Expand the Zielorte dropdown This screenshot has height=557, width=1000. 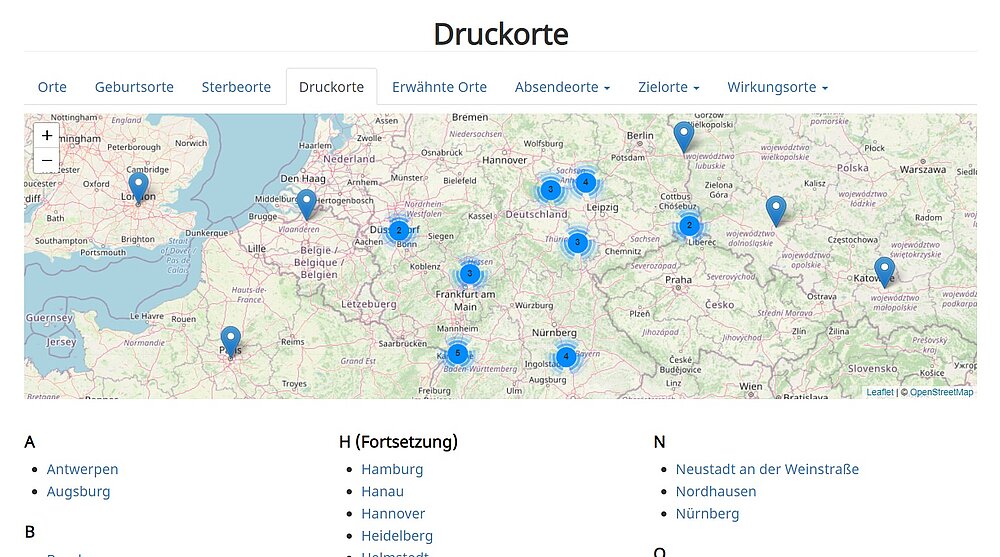(x=668, y=87)
